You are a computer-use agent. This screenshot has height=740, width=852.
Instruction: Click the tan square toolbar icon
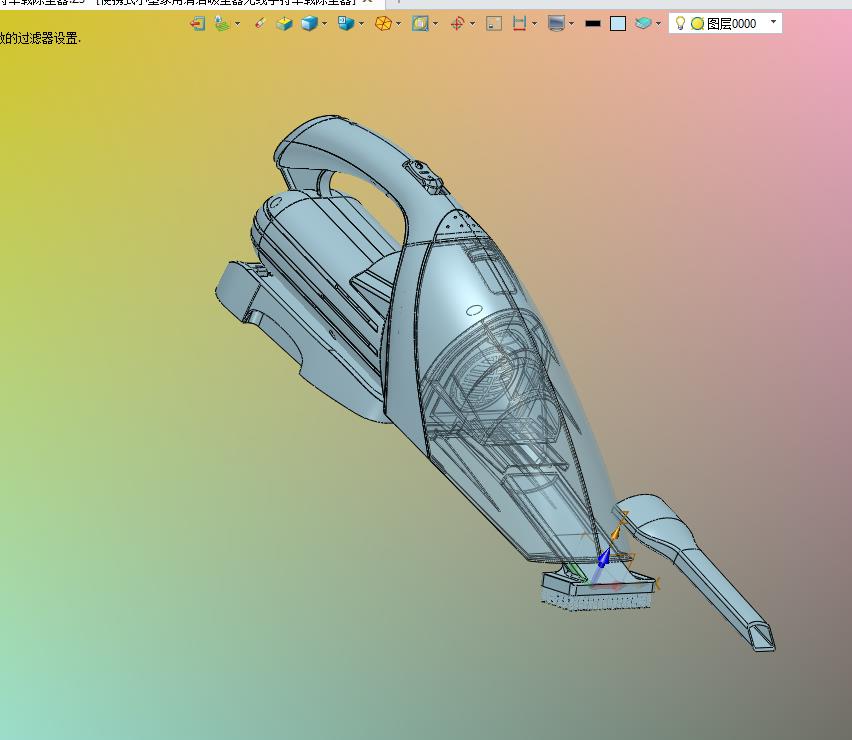click(x=494, y=23)
